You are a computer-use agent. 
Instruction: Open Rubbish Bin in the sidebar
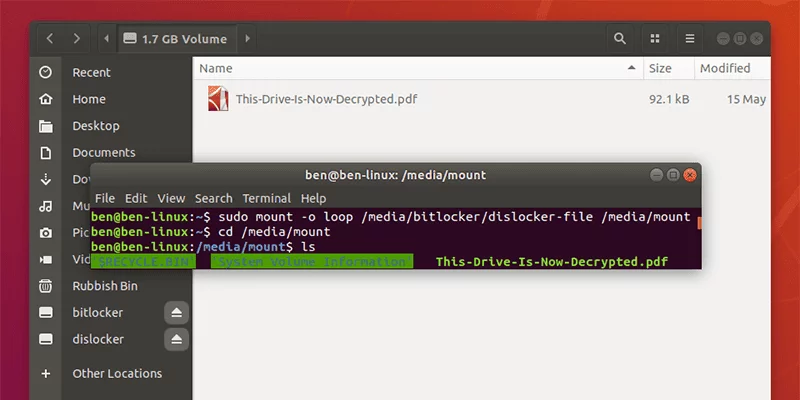click(x=105, y=286)
